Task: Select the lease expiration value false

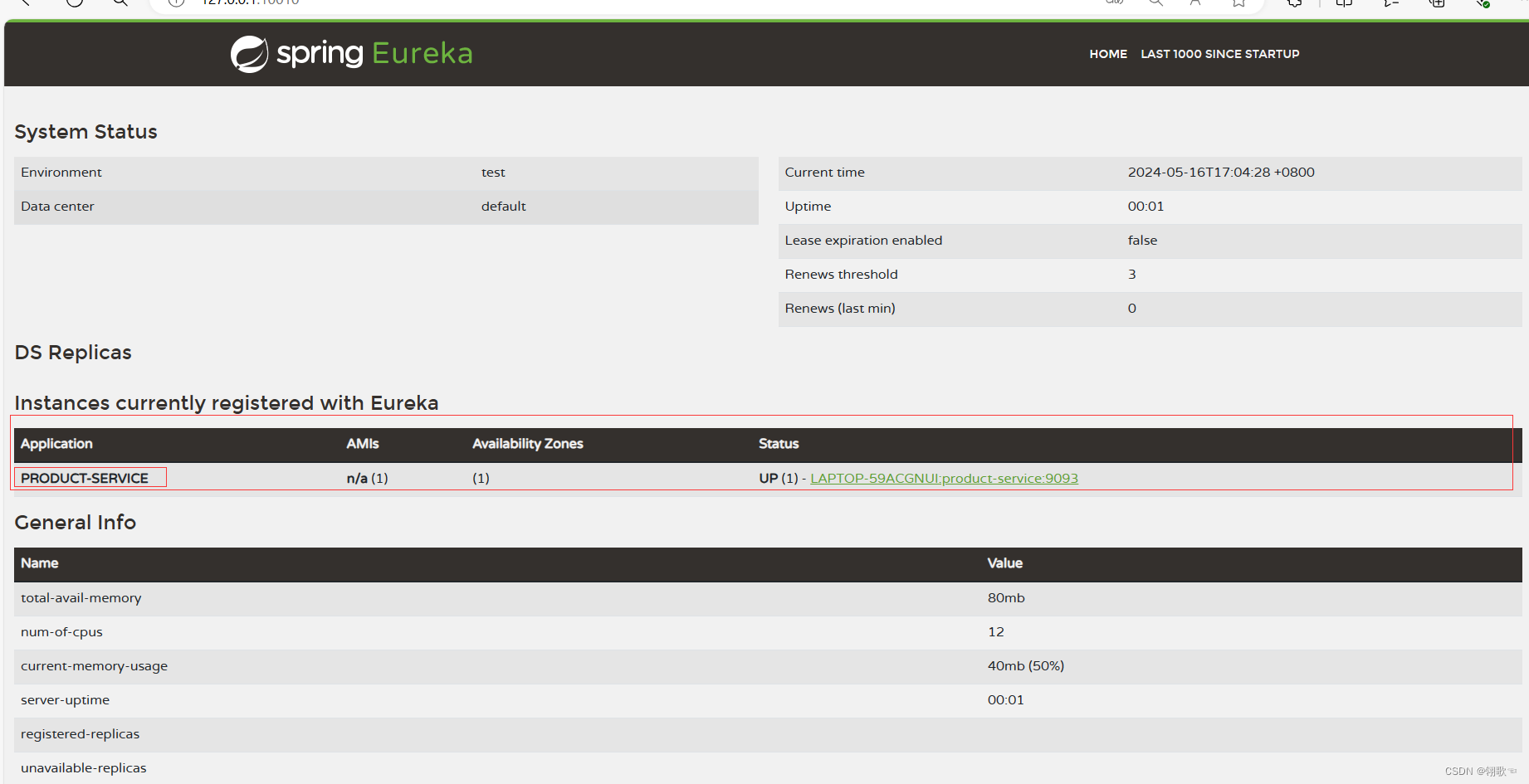Action: [1142, 241]
